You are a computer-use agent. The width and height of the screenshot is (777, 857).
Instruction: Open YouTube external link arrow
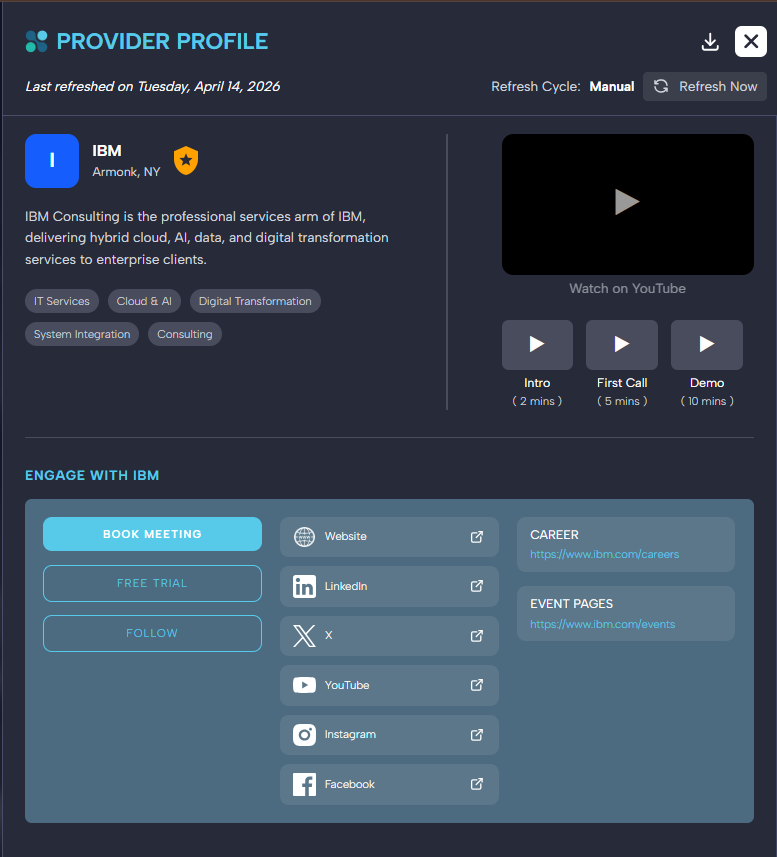click(x=476, y=685)
